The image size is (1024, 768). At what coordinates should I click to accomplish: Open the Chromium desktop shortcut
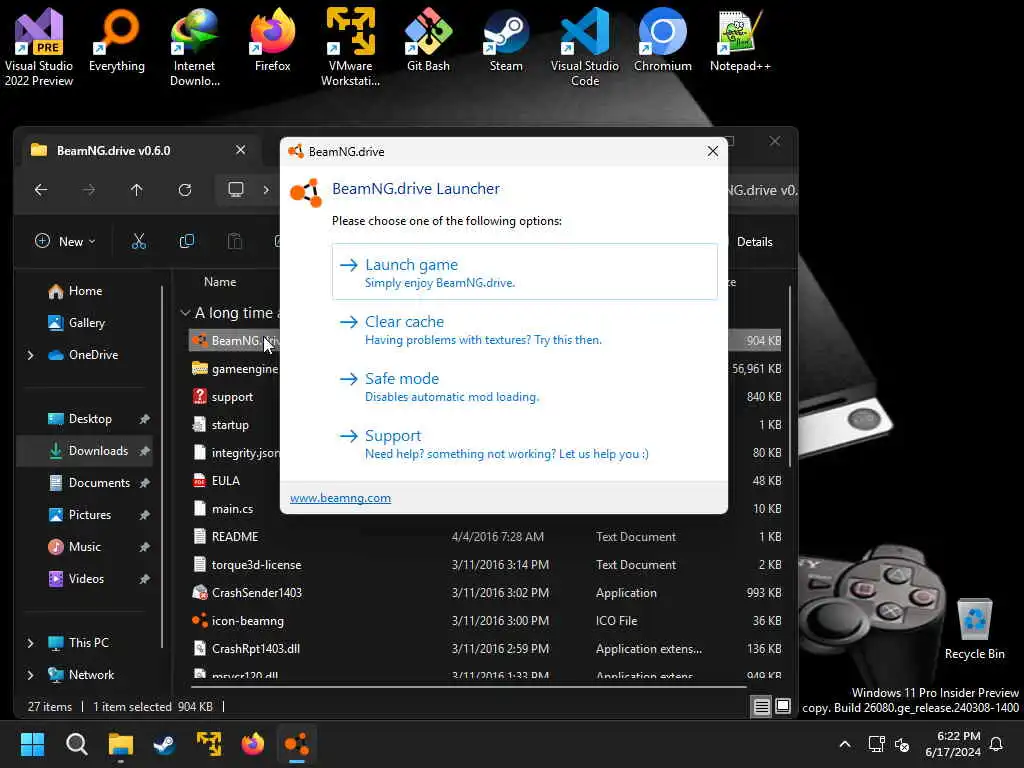pyautogui.click(x=662, y=40)
